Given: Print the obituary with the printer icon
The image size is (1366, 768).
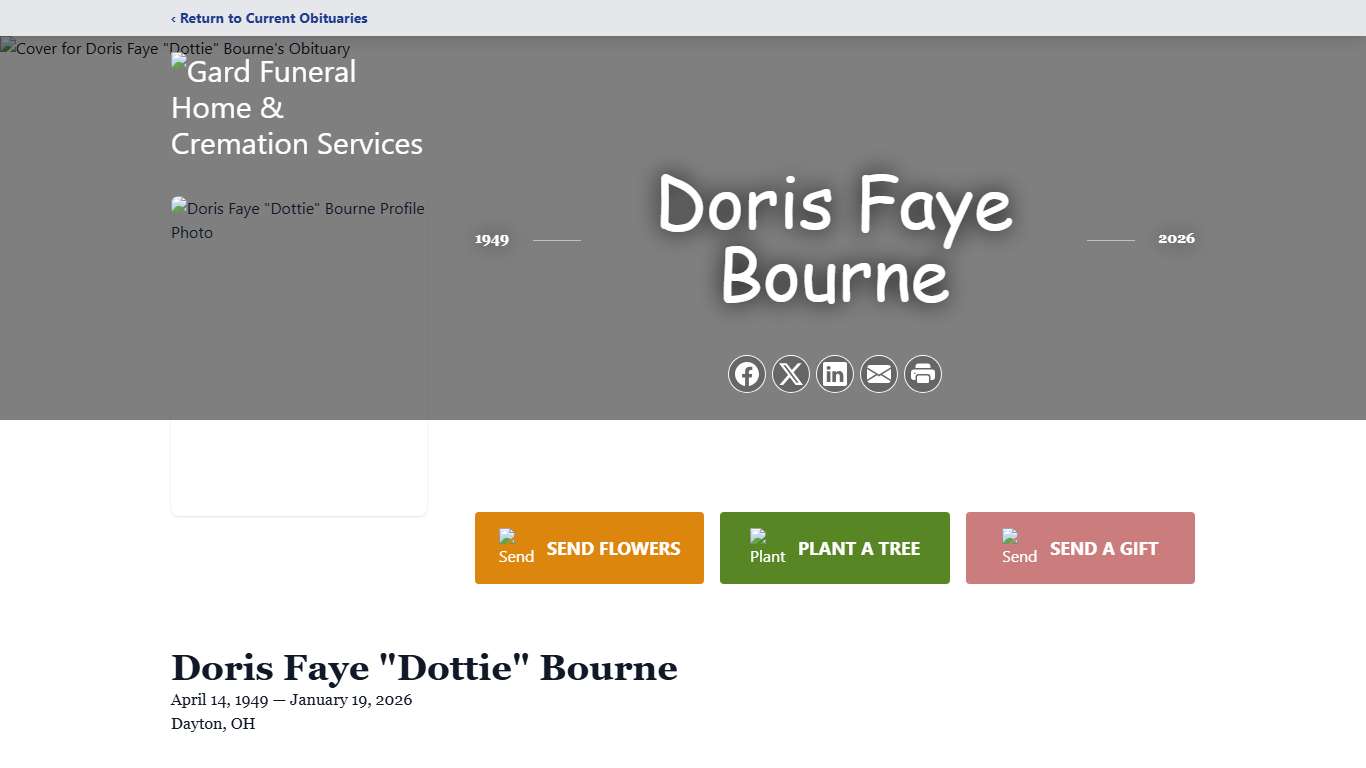Looking at the screenshot, I should pos(923,373).
